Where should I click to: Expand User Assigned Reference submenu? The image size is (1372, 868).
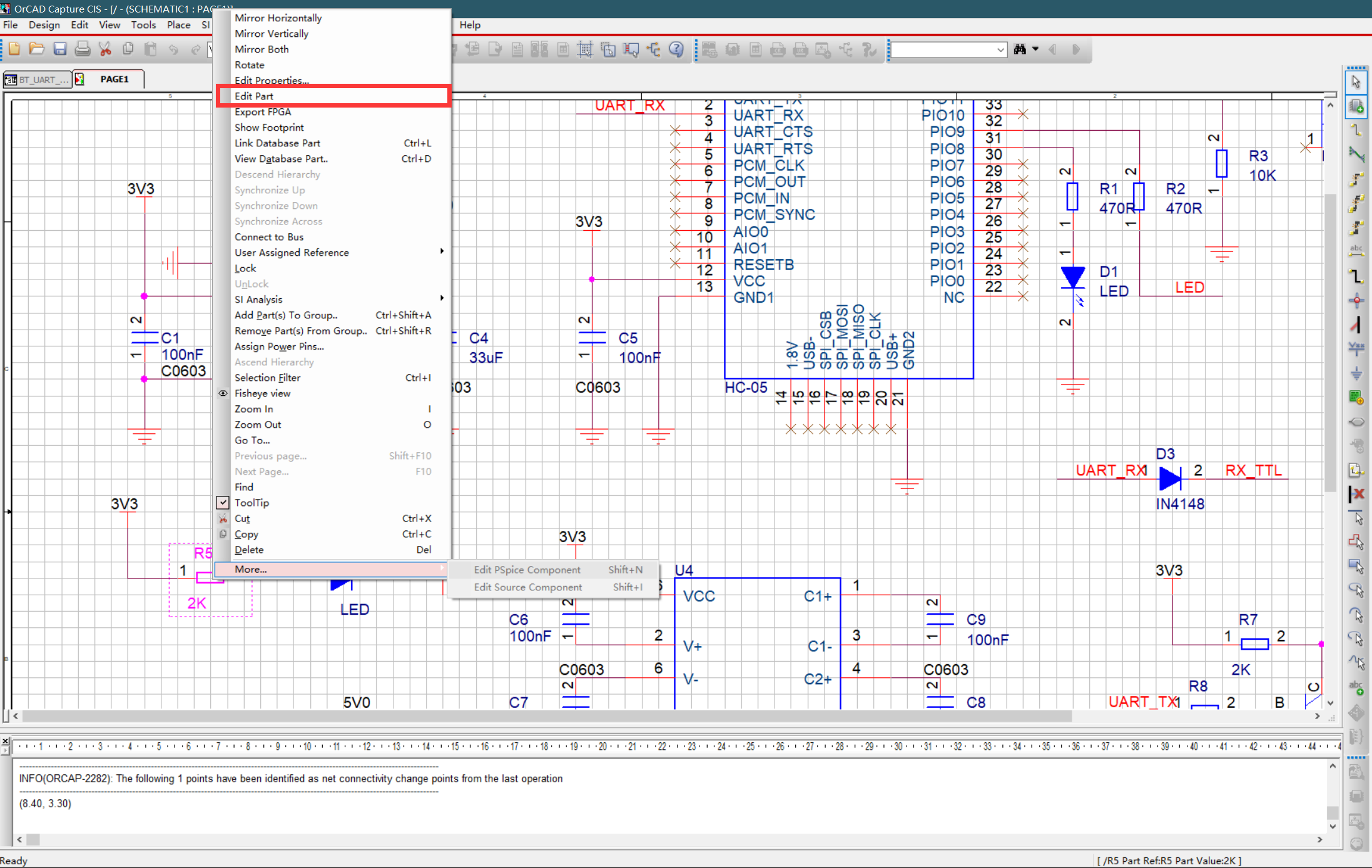pos(332,253)
